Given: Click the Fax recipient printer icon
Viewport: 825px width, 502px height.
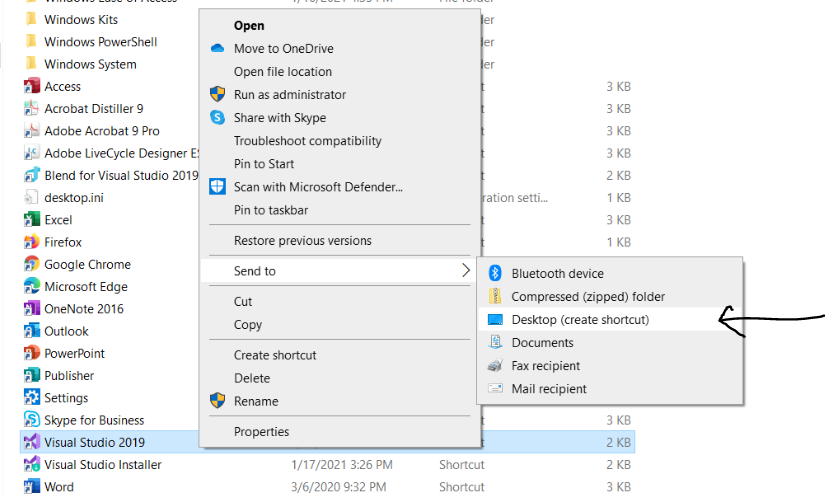Looking at the screenshot, I should (495, 366).
